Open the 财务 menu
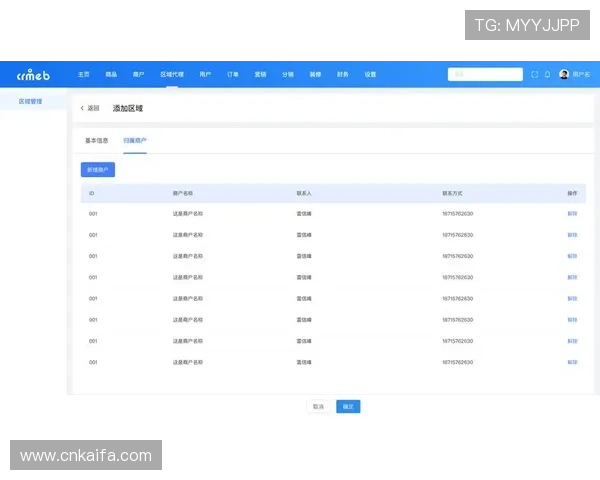 click(x=342, y=74)
